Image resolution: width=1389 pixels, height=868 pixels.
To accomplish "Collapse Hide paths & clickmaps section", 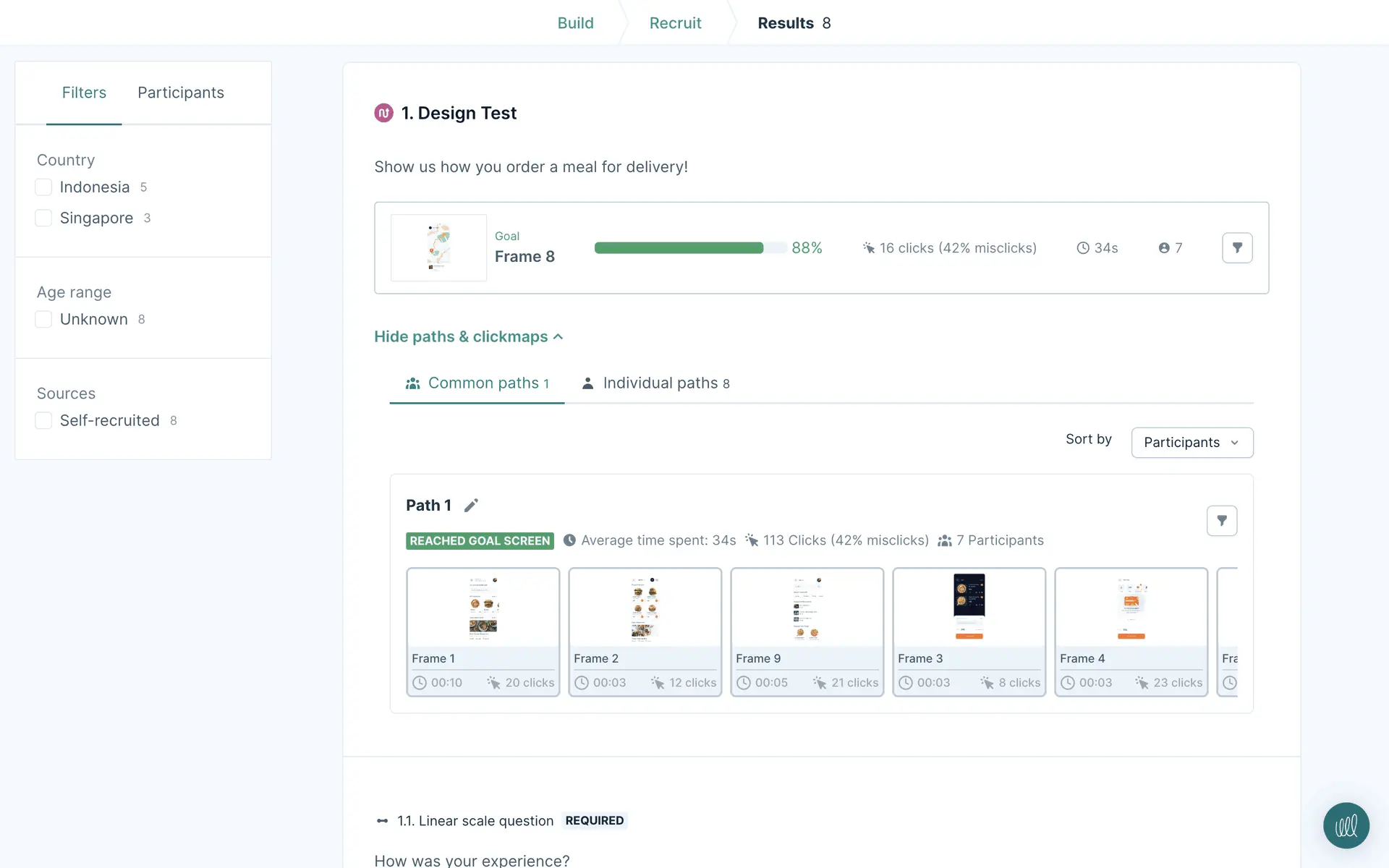I will click(x=468, y=337).
